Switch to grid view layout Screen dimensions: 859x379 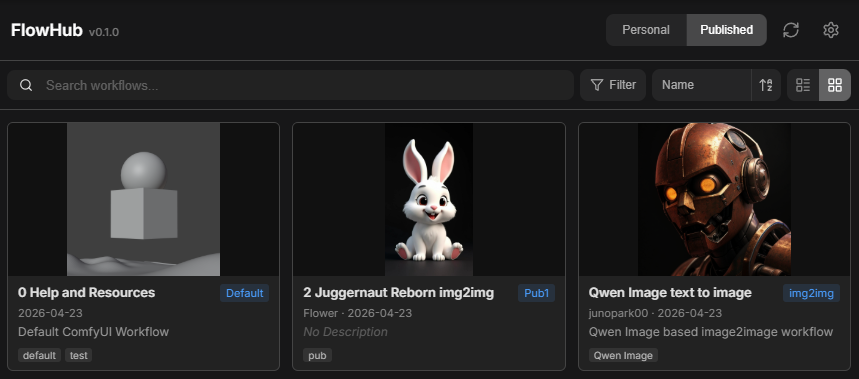click(835, 85)
